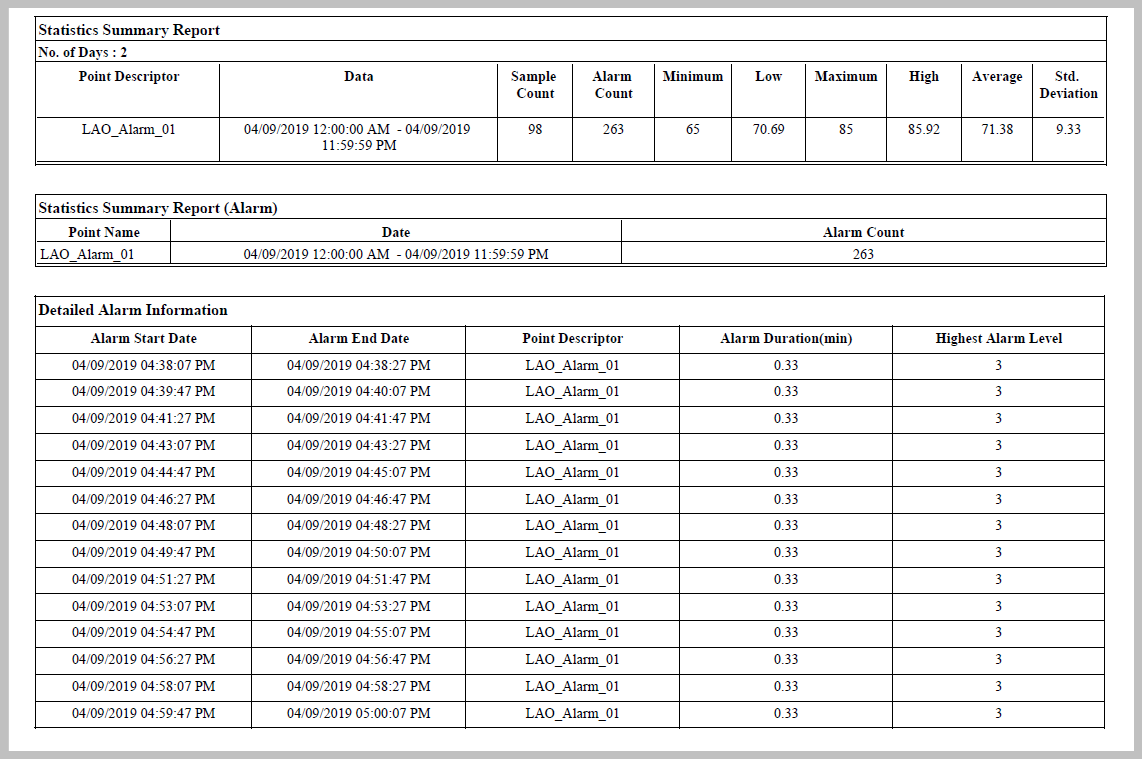Click alarm start time 04:54:47 PM

coord(143,632)
